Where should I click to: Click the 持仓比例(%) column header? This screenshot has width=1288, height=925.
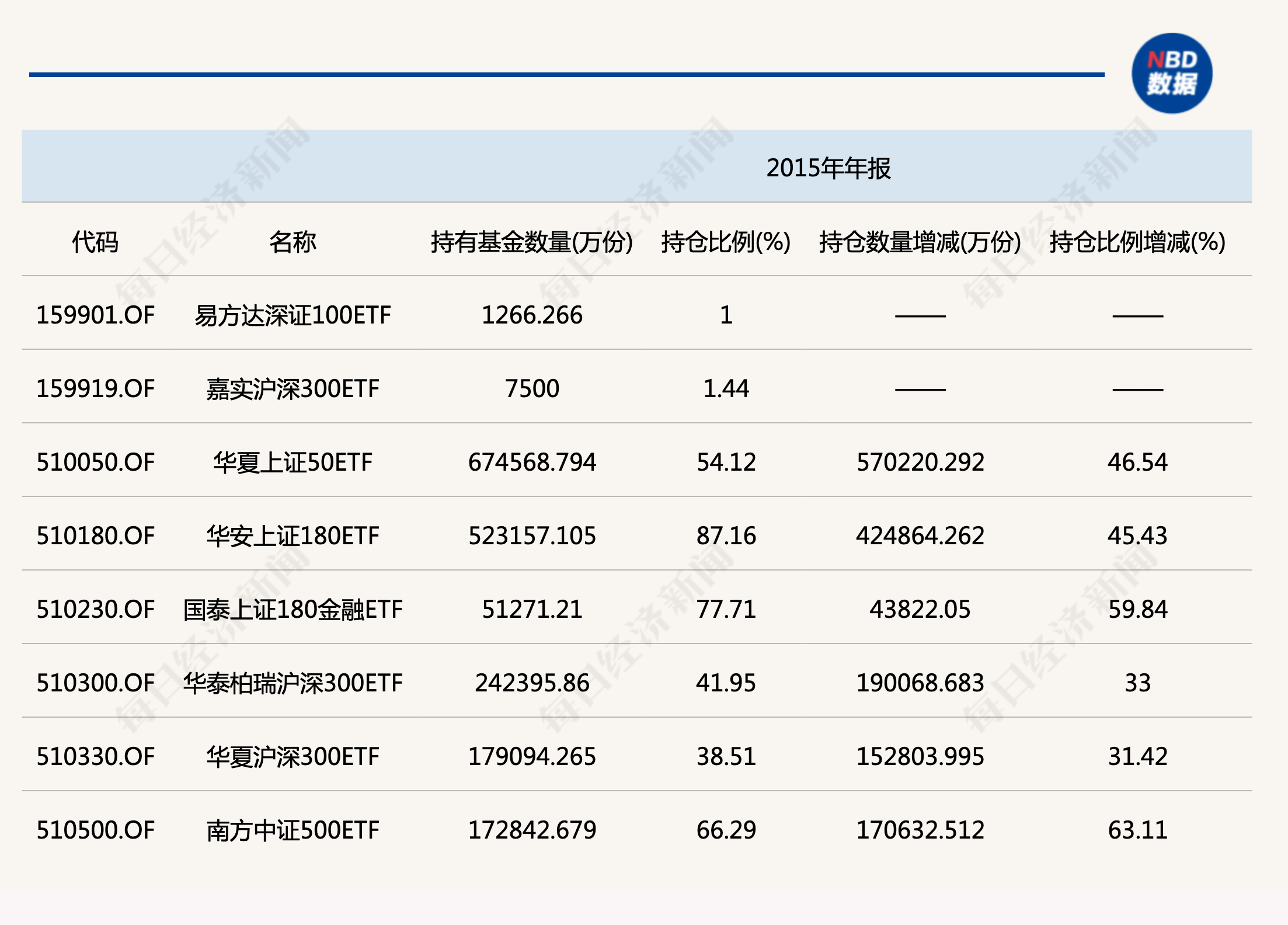726,242
